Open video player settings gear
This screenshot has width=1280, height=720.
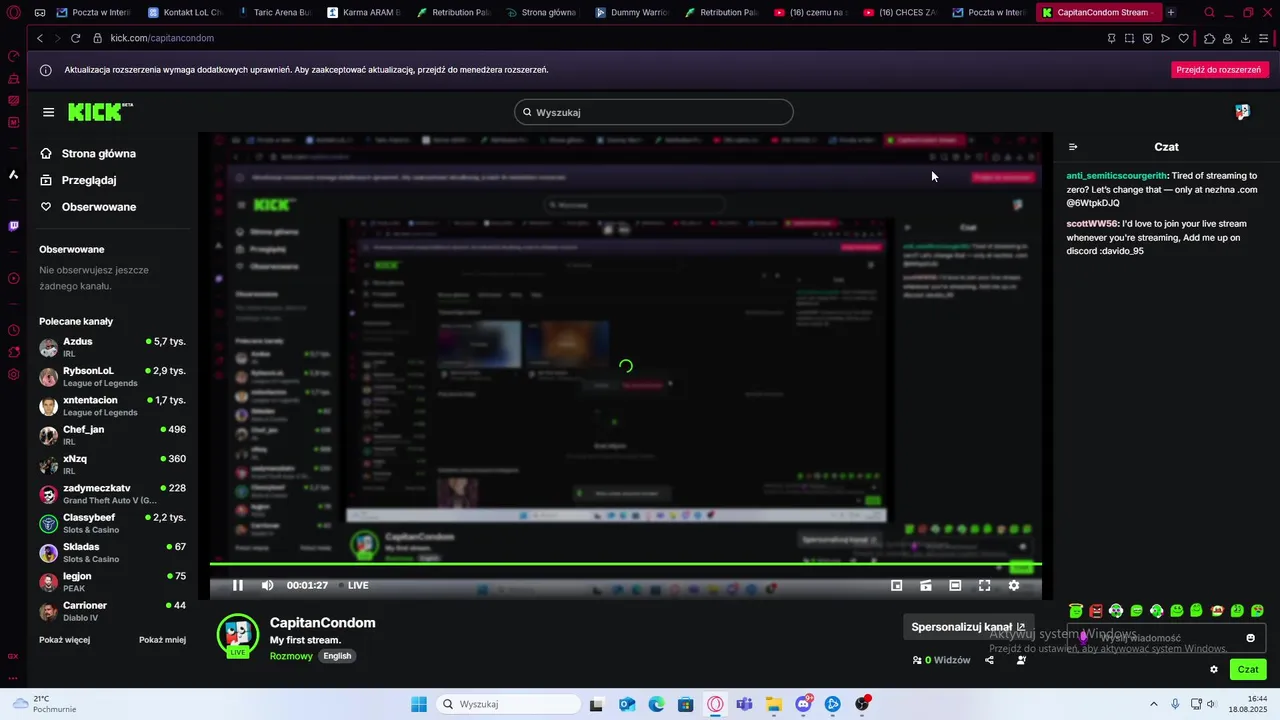coord(1014,585)
